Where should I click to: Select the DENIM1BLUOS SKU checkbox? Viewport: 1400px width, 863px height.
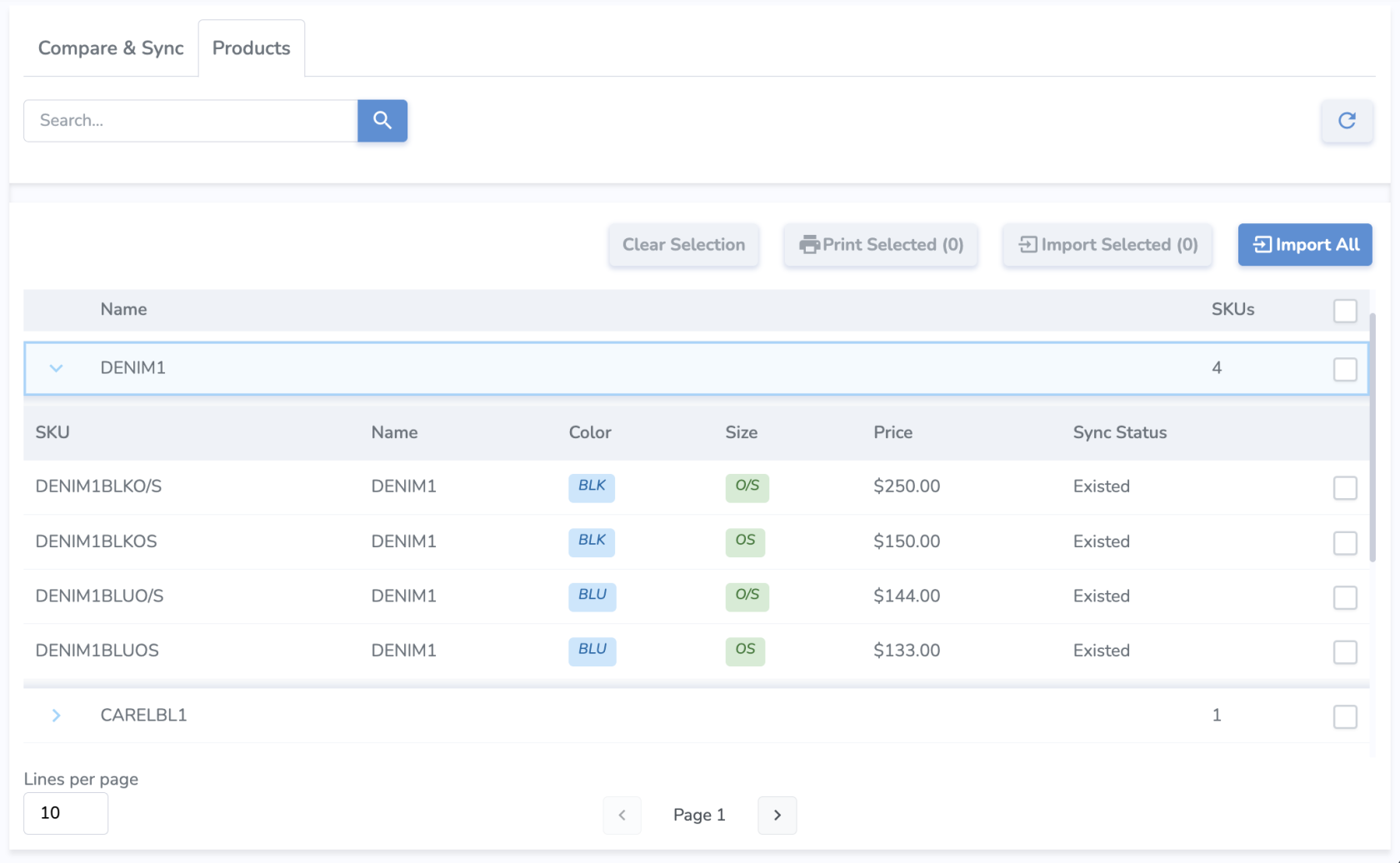1345,651
